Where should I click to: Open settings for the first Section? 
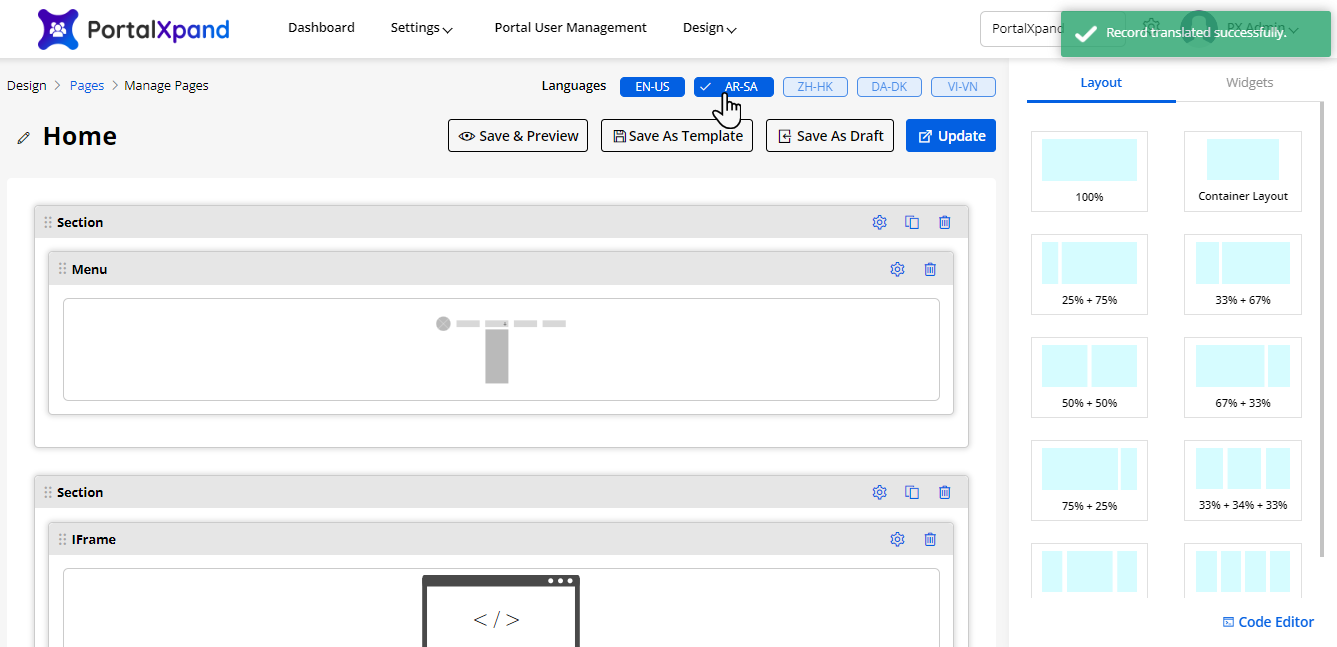click(x=879, y=222)
